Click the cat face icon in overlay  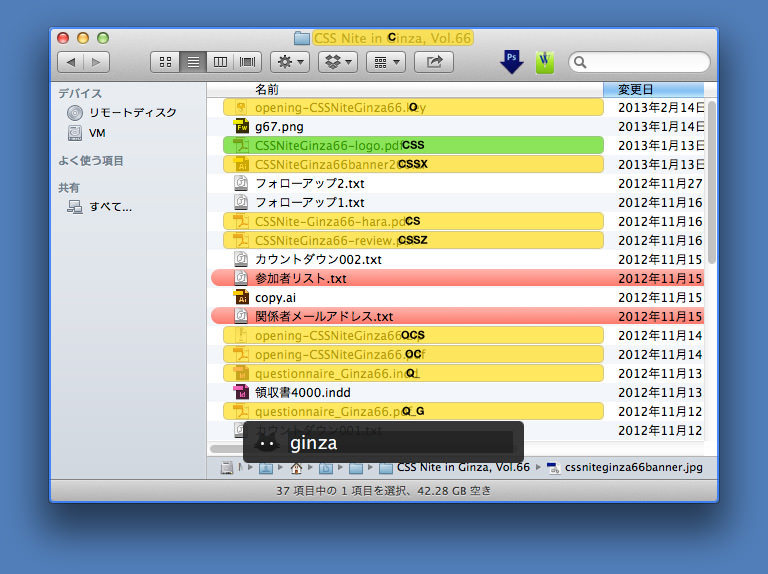tap(267, 443)
